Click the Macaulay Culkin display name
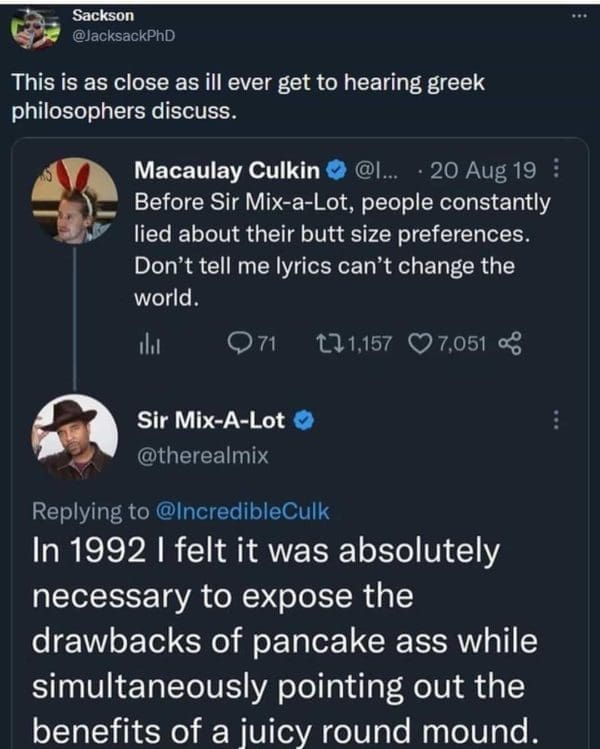This screenshot has width=600, height=749. pyautogui.click(x=227, y=172)
